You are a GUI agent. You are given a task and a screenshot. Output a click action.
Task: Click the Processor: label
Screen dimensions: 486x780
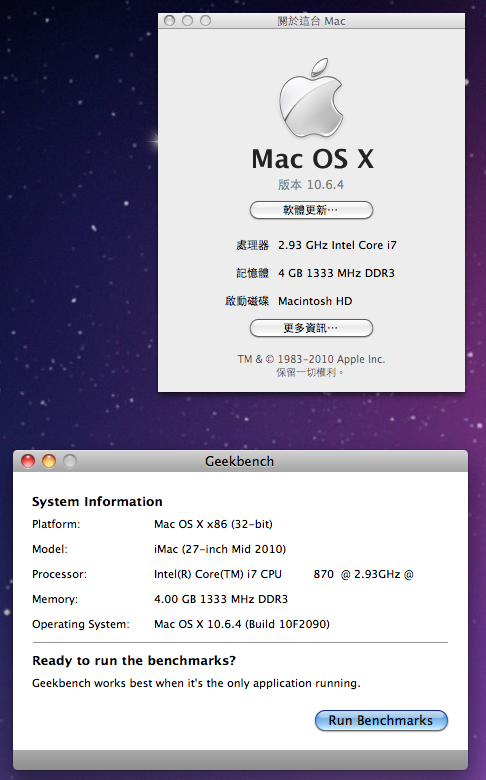[59, 575]
